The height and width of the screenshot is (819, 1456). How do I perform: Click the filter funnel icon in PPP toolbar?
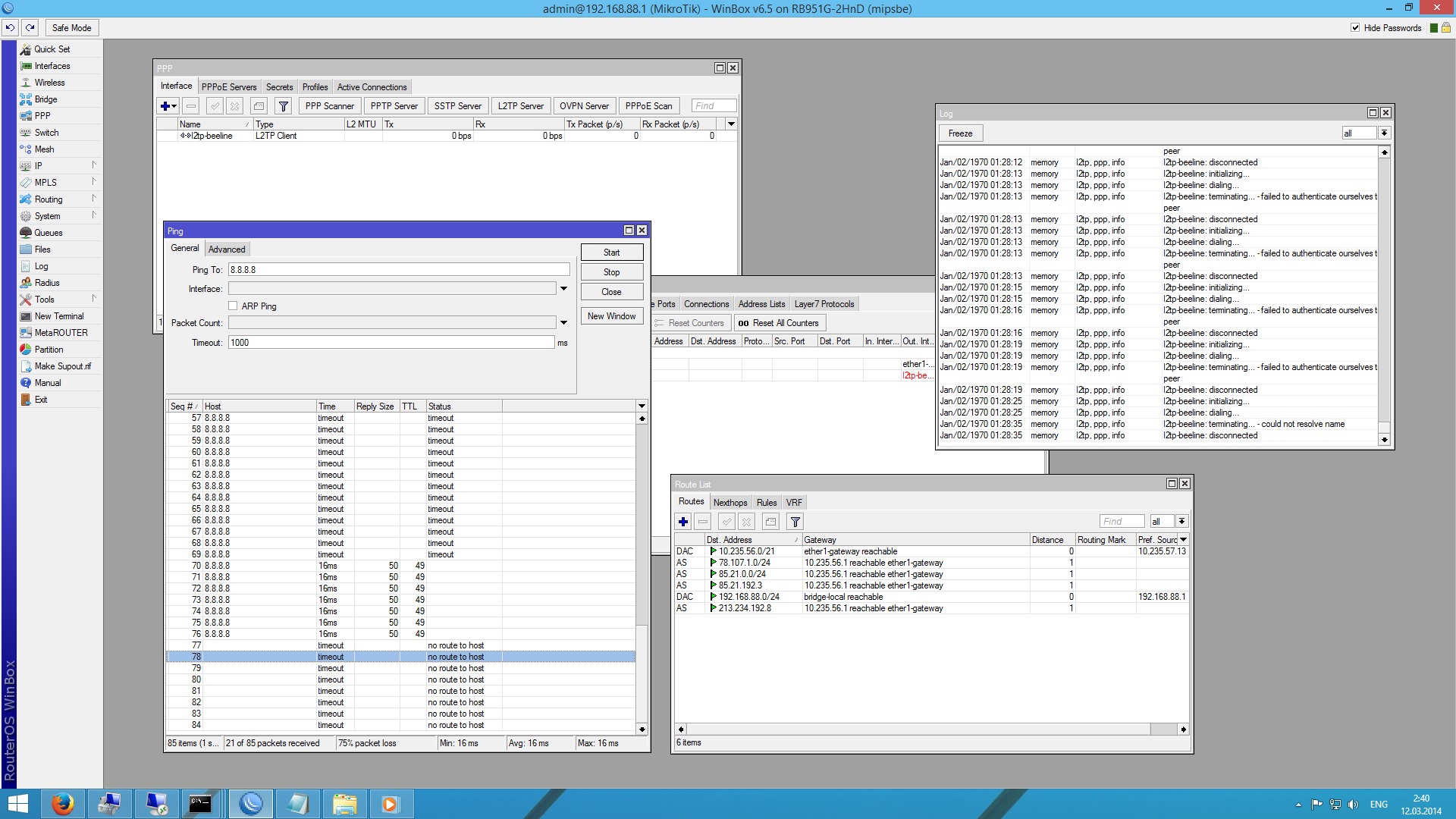pyautogui.click(x=284, y=106)
